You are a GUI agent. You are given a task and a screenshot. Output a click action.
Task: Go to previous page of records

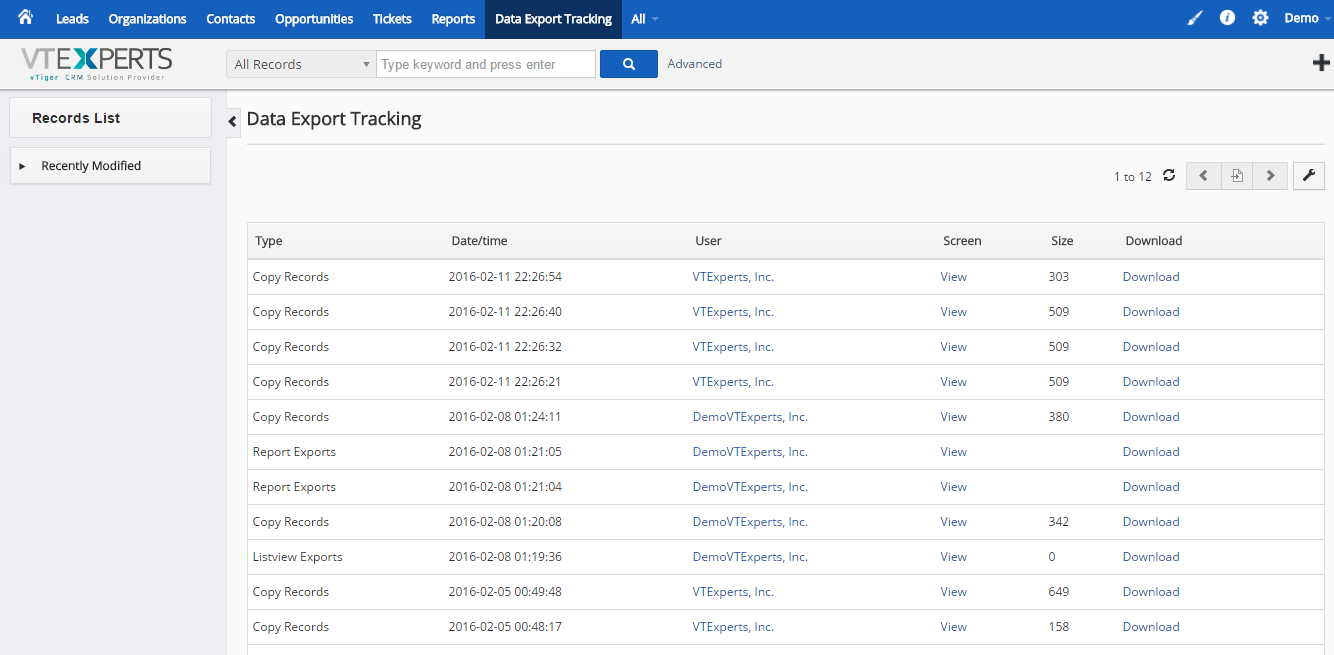click(x=1203, y=176)
